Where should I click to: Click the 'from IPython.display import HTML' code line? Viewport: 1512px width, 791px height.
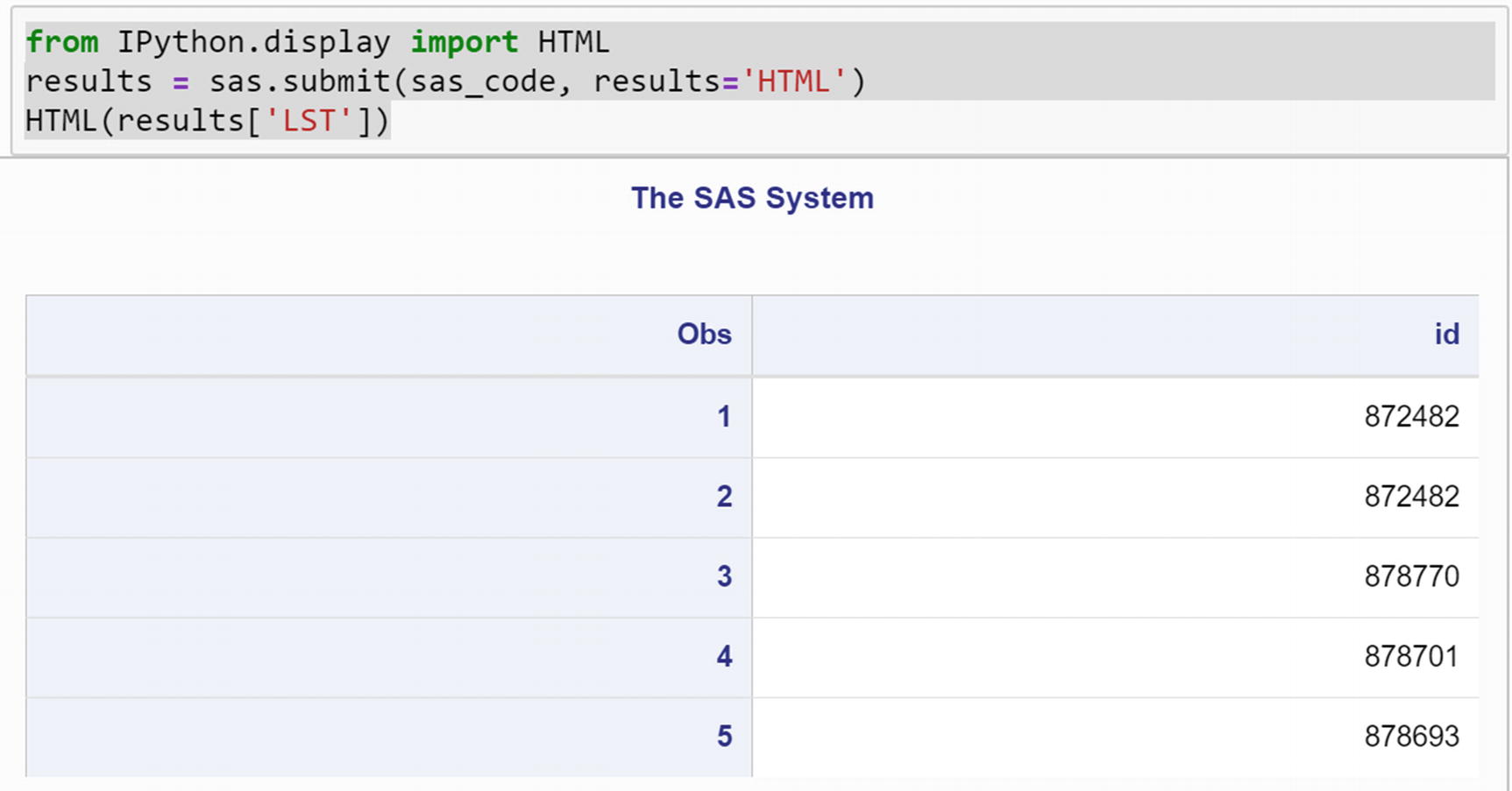[317, 42]
